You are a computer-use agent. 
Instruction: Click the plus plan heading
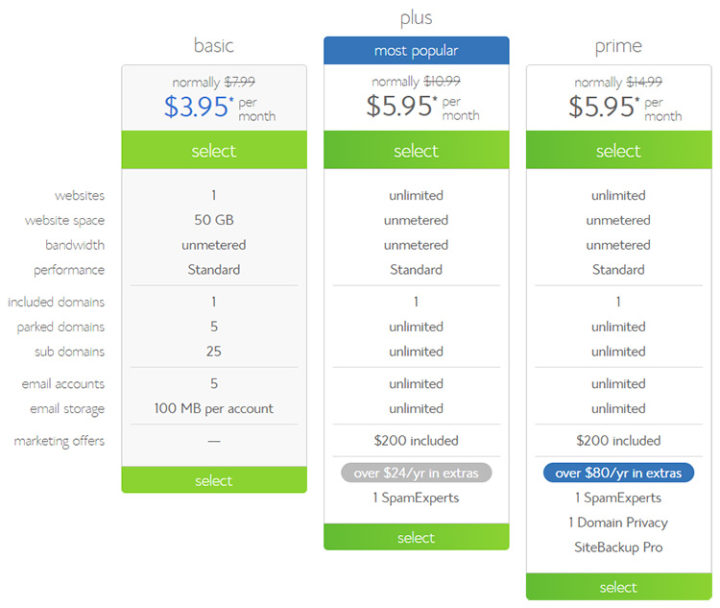click(416, 18)
